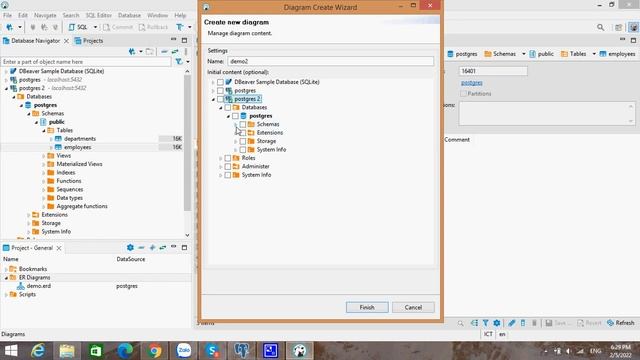Image resolution: width=640 pixels, height=360 pixels.
Task: Expand DBeaver Sample Database in the wizard tree
Action: (213, 82)
